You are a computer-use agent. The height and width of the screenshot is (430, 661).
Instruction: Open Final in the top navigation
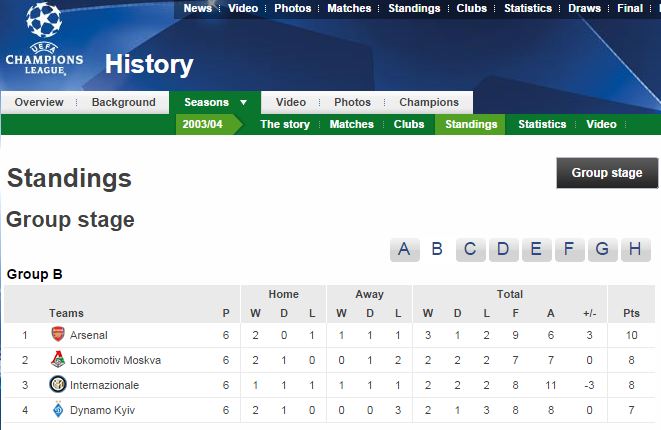(630, 8)
